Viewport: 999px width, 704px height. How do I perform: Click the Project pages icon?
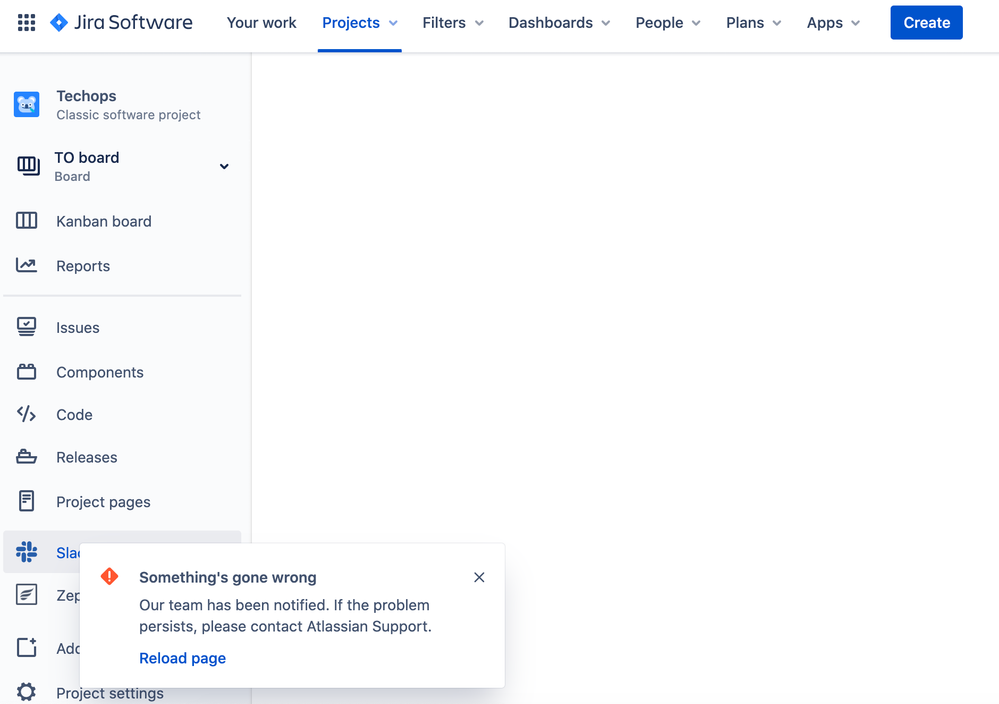tap(27, 501)
